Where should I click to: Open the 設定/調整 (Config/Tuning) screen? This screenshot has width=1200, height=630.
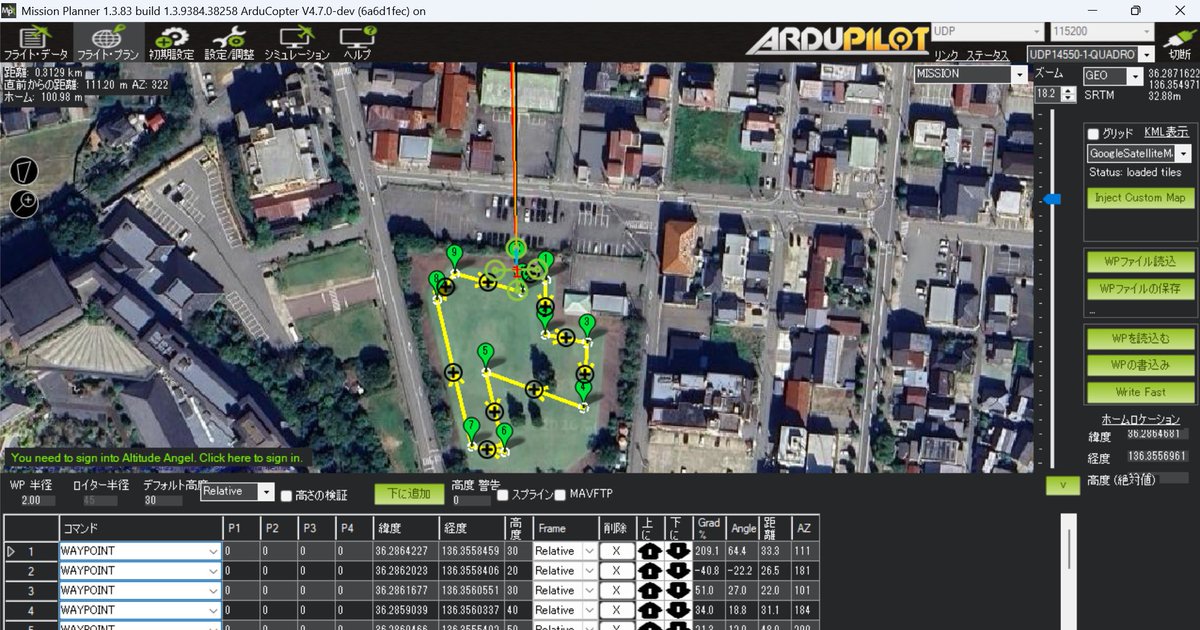click(229, 42)
